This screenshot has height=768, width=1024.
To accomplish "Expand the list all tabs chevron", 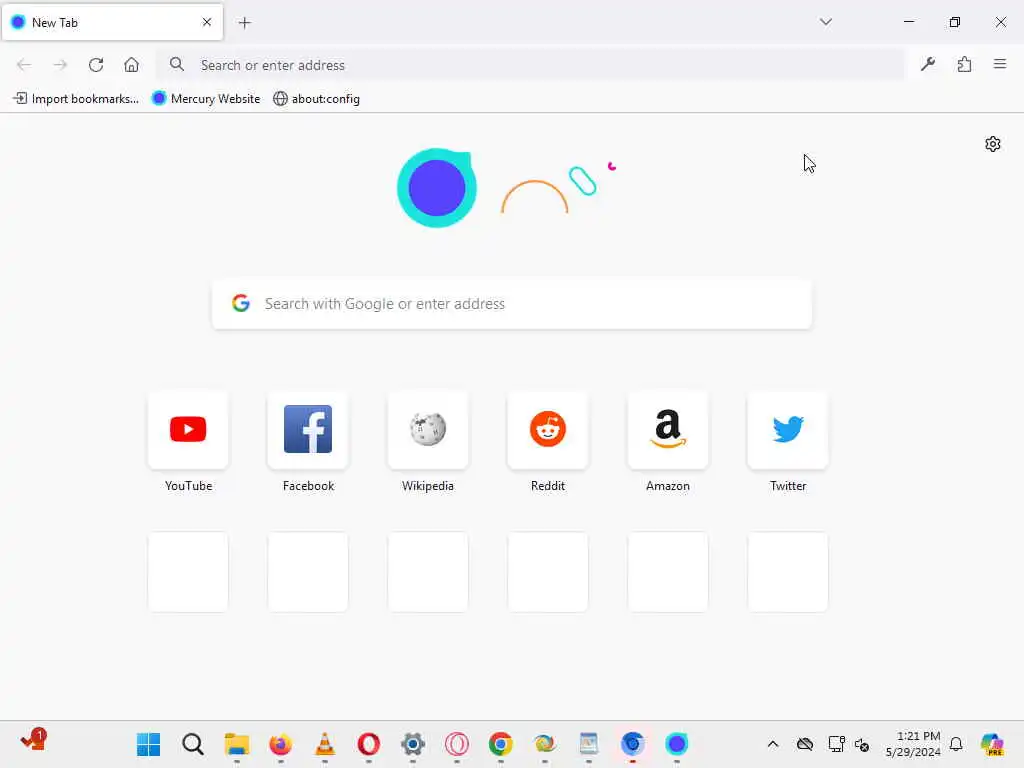I will [x=825, y=22].
